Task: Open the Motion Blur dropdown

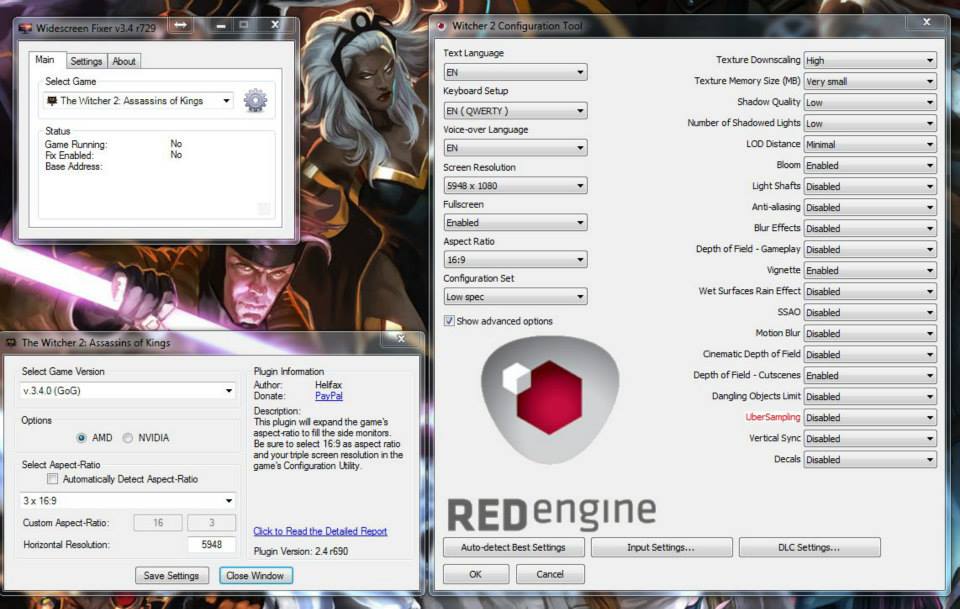Action: coord(870,334)
